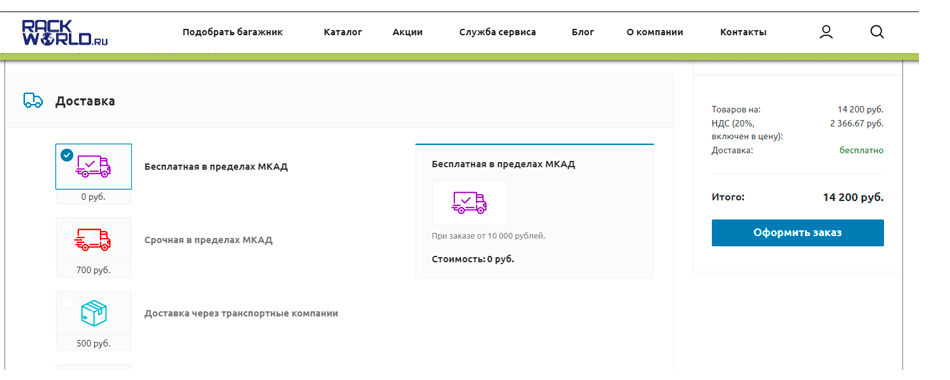Image resolution: width=950 pixels, height=380 pixels.
Task: Click the 'Товаров на:' summary label
Action: pos(736,110)
